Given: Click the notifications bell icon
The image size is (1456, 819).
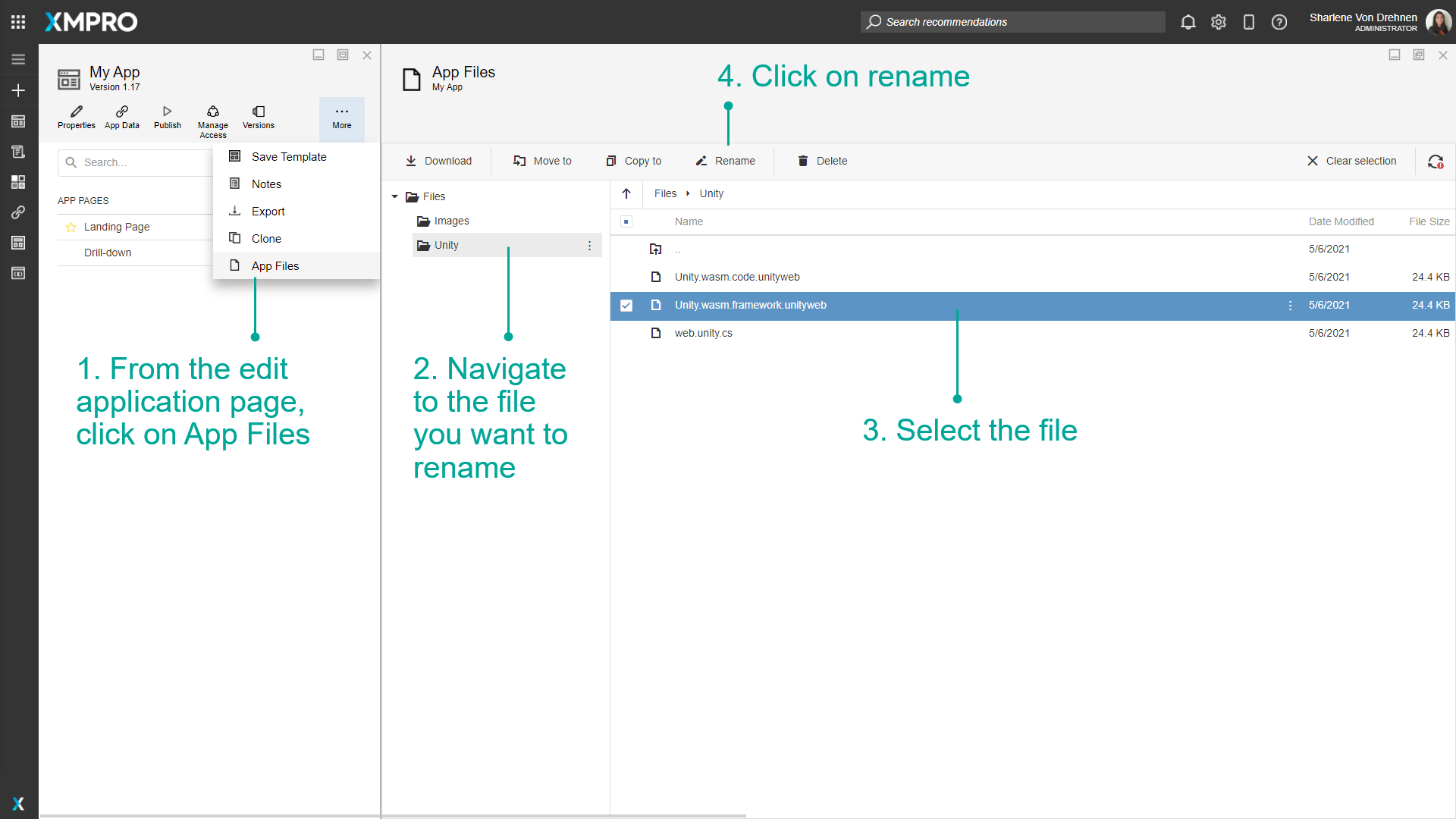Looking at the screenshot, I should [x=1188, y=22].
